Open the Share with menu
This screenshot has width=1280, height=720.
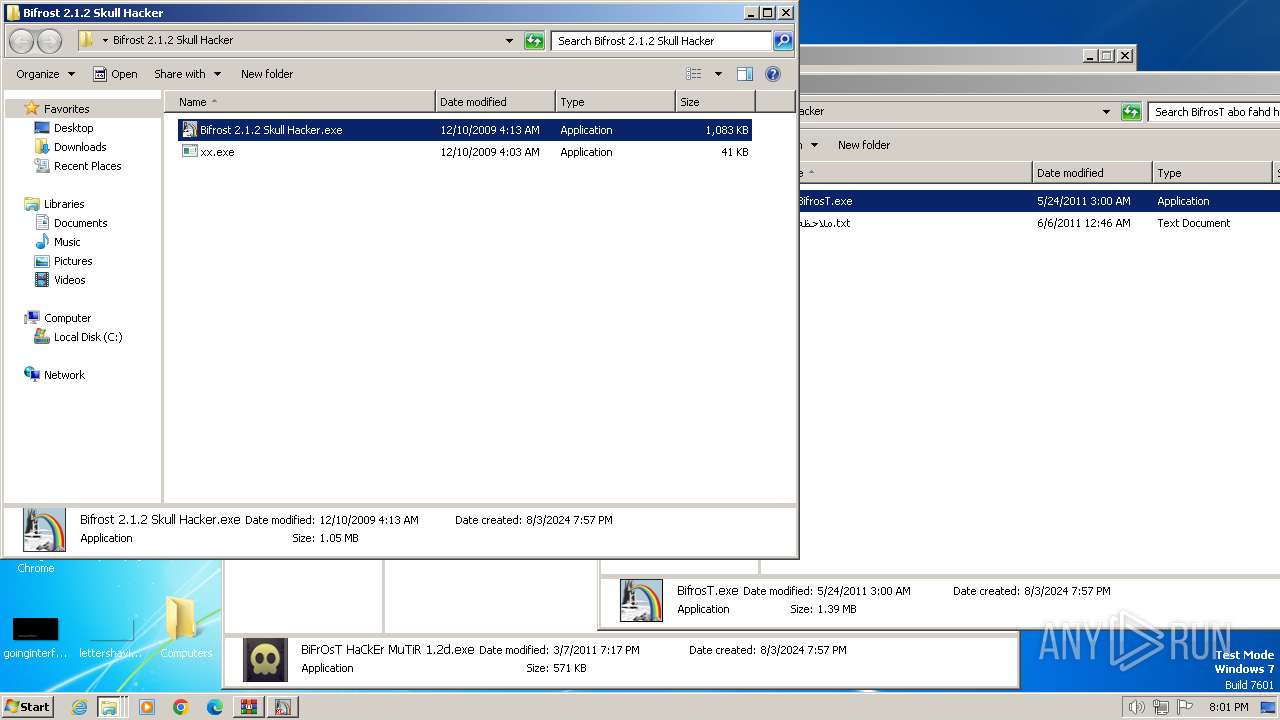(187, 74)
